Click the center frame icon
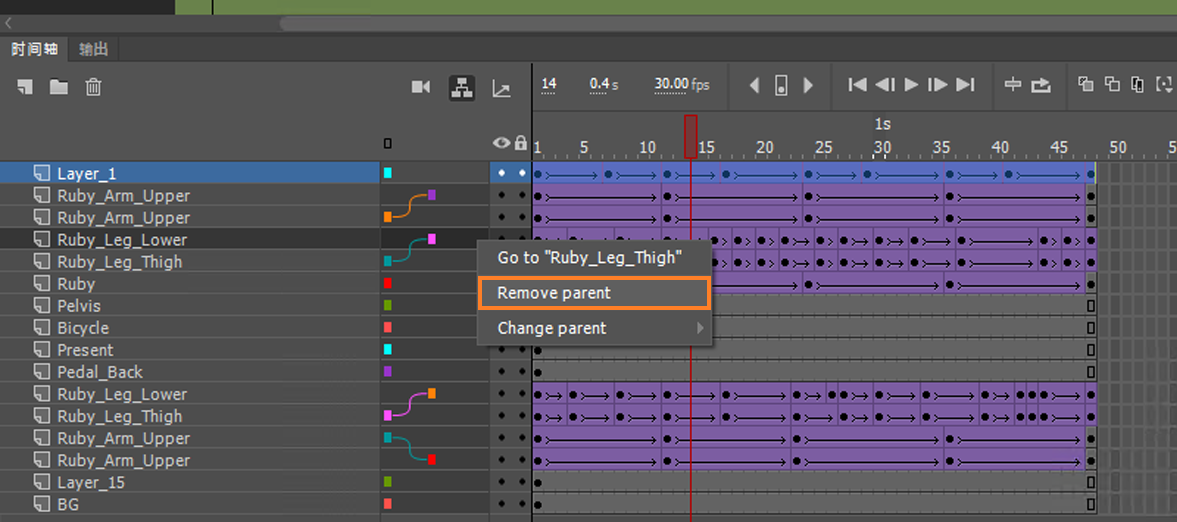Screen dimensions: 1177x522 coord(1012,85)
